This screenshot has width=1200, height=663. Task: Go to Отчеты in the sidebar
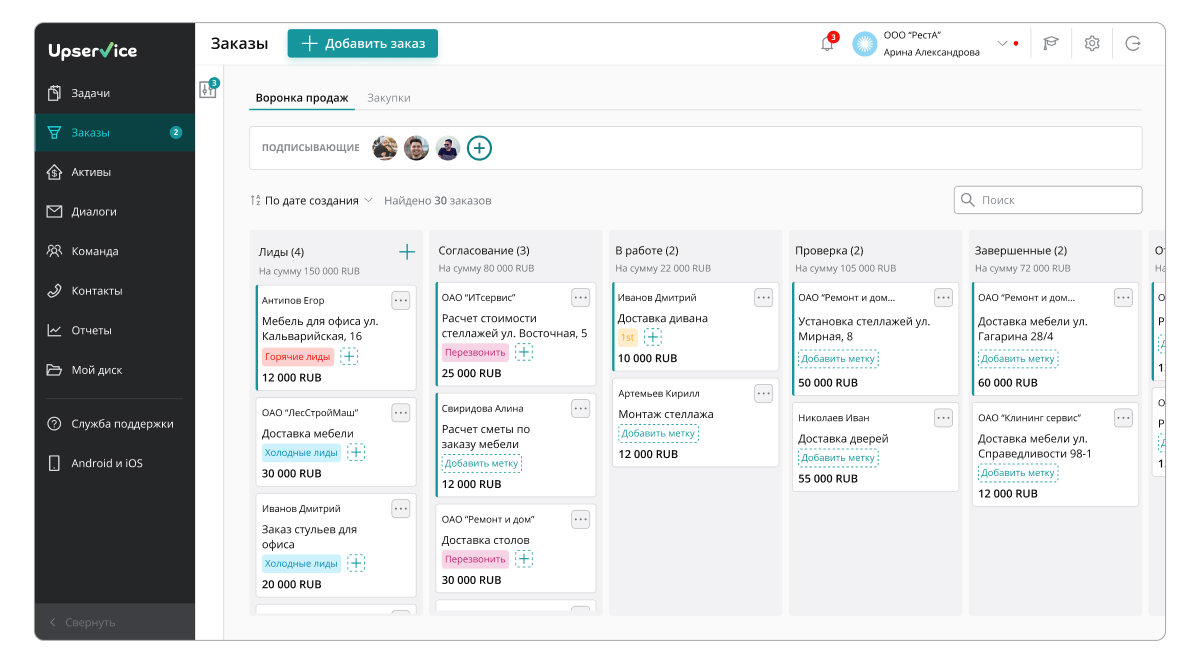[x=91, y=330]
